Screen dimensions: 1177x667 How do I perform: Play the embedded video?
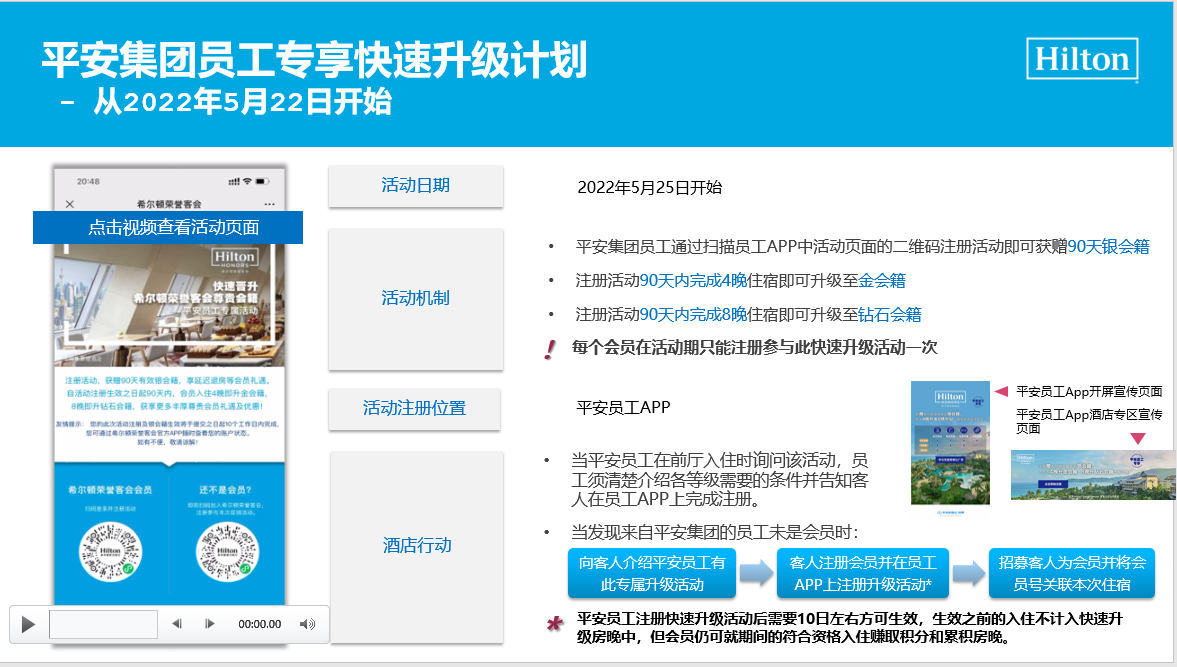pyautogui.click(x=28, y=624)
